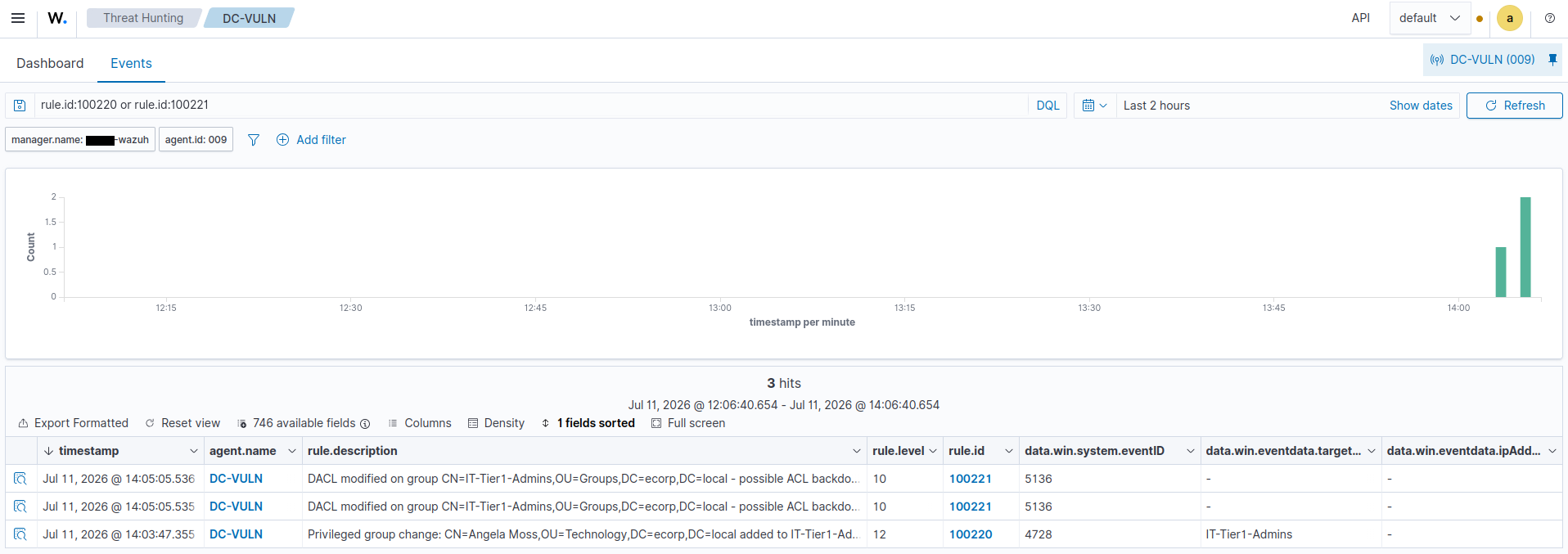Click the tallest histogram bar
The height and width of the screenshot is (554, 1568).
[1525, 247]
